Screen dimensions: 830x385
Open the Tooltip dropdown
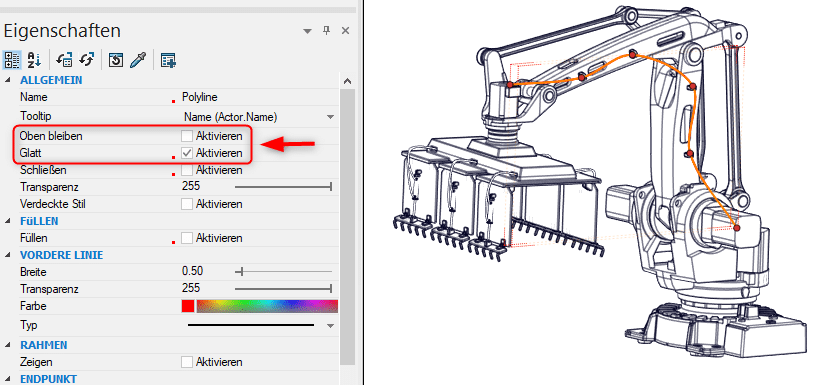(330, 117)
